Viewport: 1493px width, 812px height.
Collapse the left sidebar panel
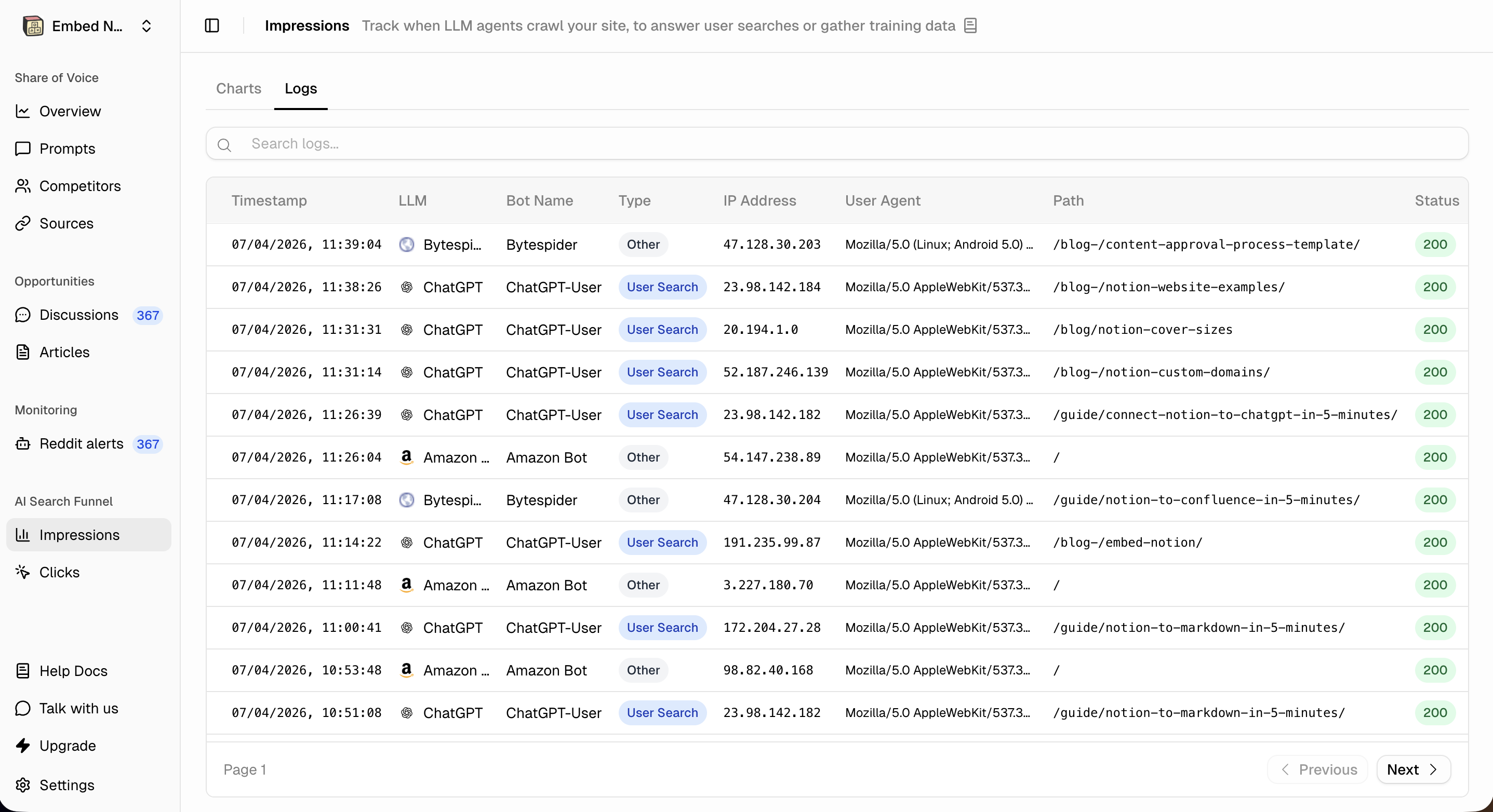coord(211,25)
